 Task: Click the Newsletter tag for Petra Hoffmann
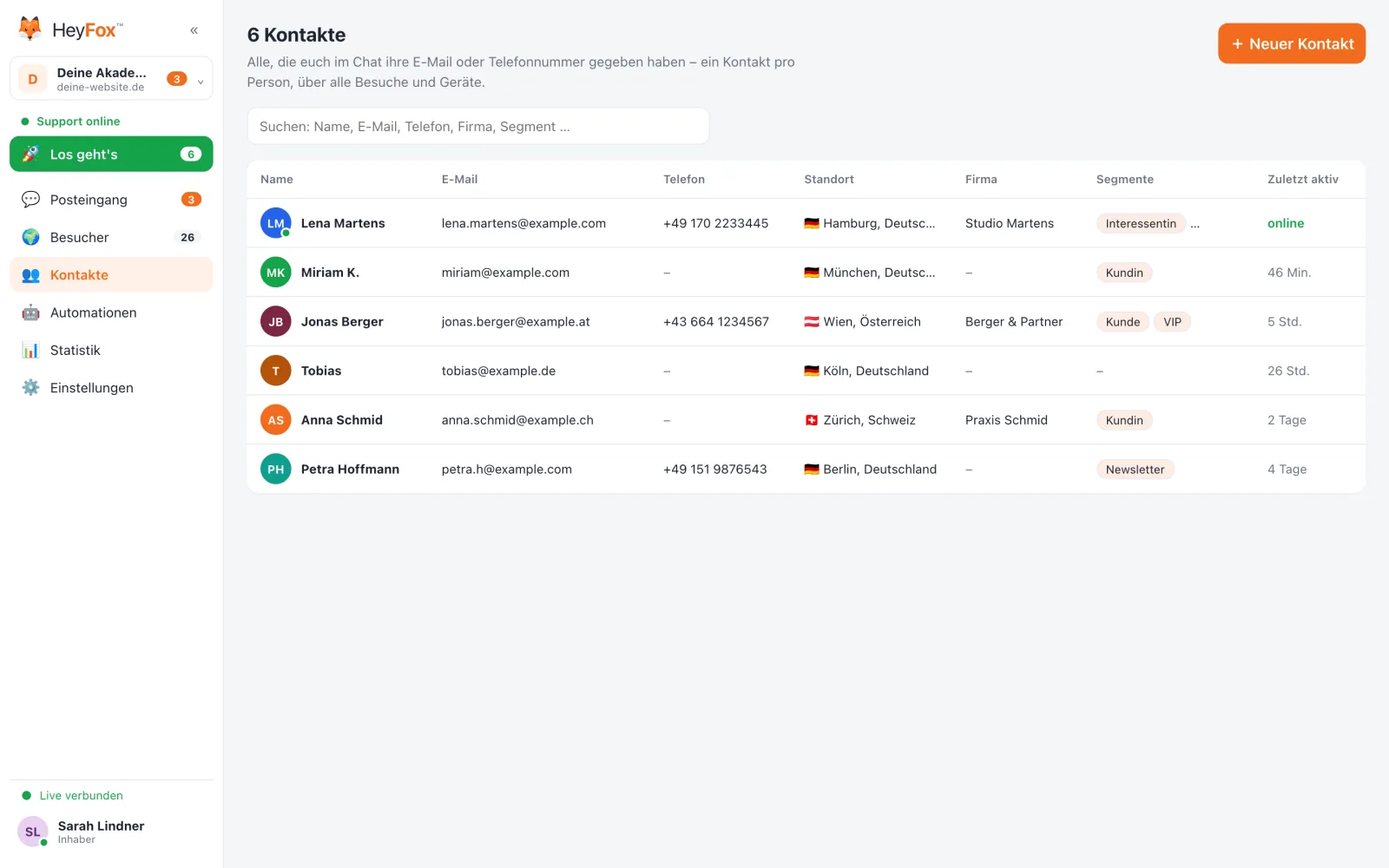(x=1135, y=470)
